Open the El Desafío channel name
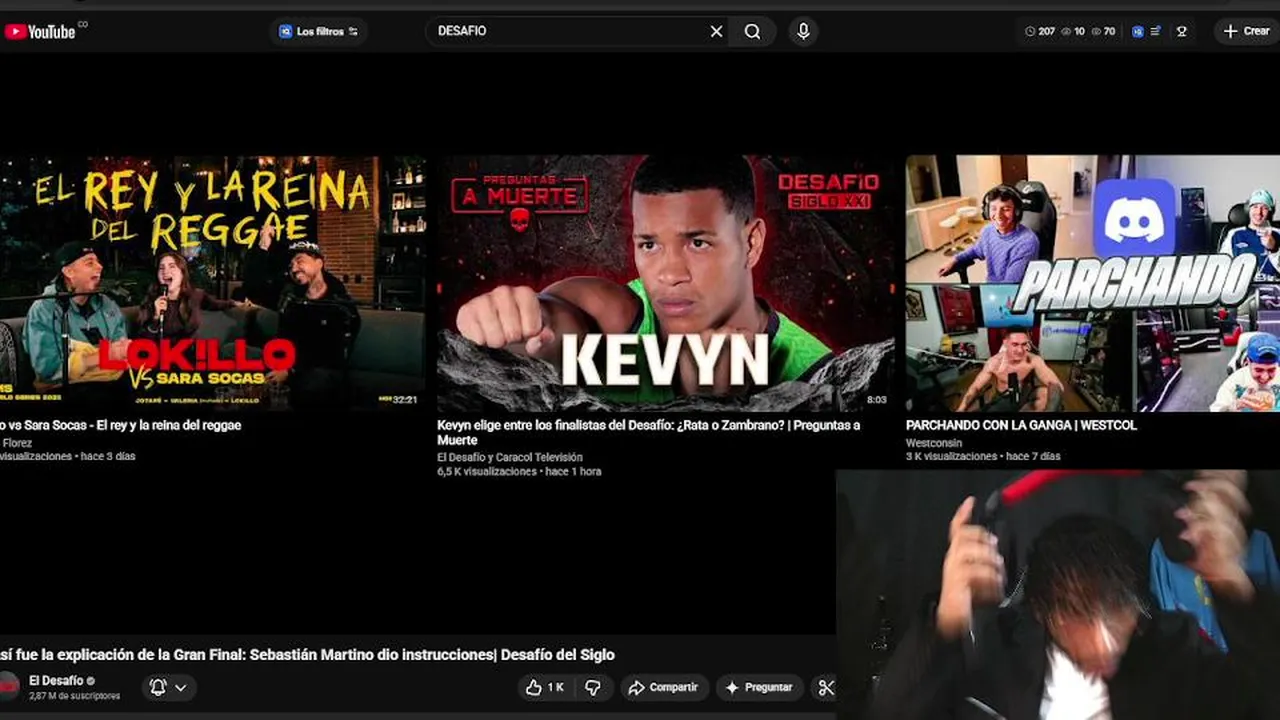 (56, 681)
